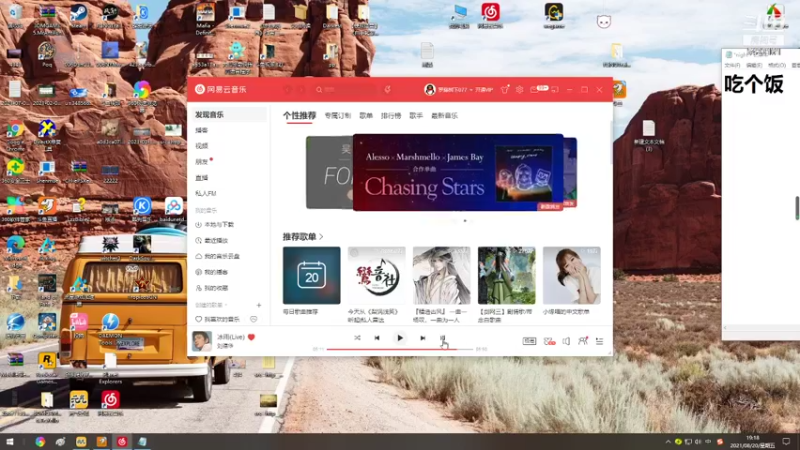The height and width of the screenshot is (450, 800).
Task: Expand the 推荐歌单 section arrow
Action: click(x=321, y=237)
